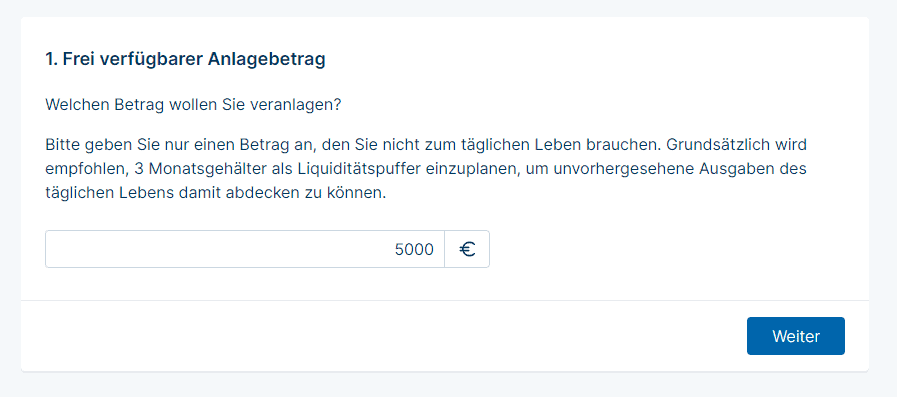The width and height of the screenshot is (897, 397).
Task: Continue with the Weiter button
Action: point(796,336)
